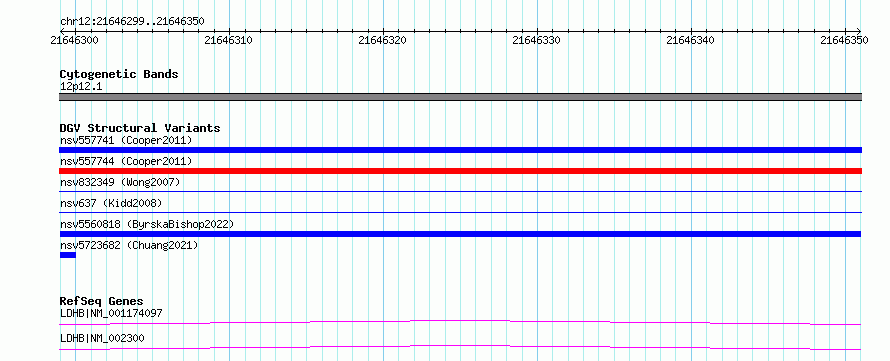The height and width of the screenshot is (361, 890).
Task: Click the DGV Structural Variants track title
Action: 140,128
